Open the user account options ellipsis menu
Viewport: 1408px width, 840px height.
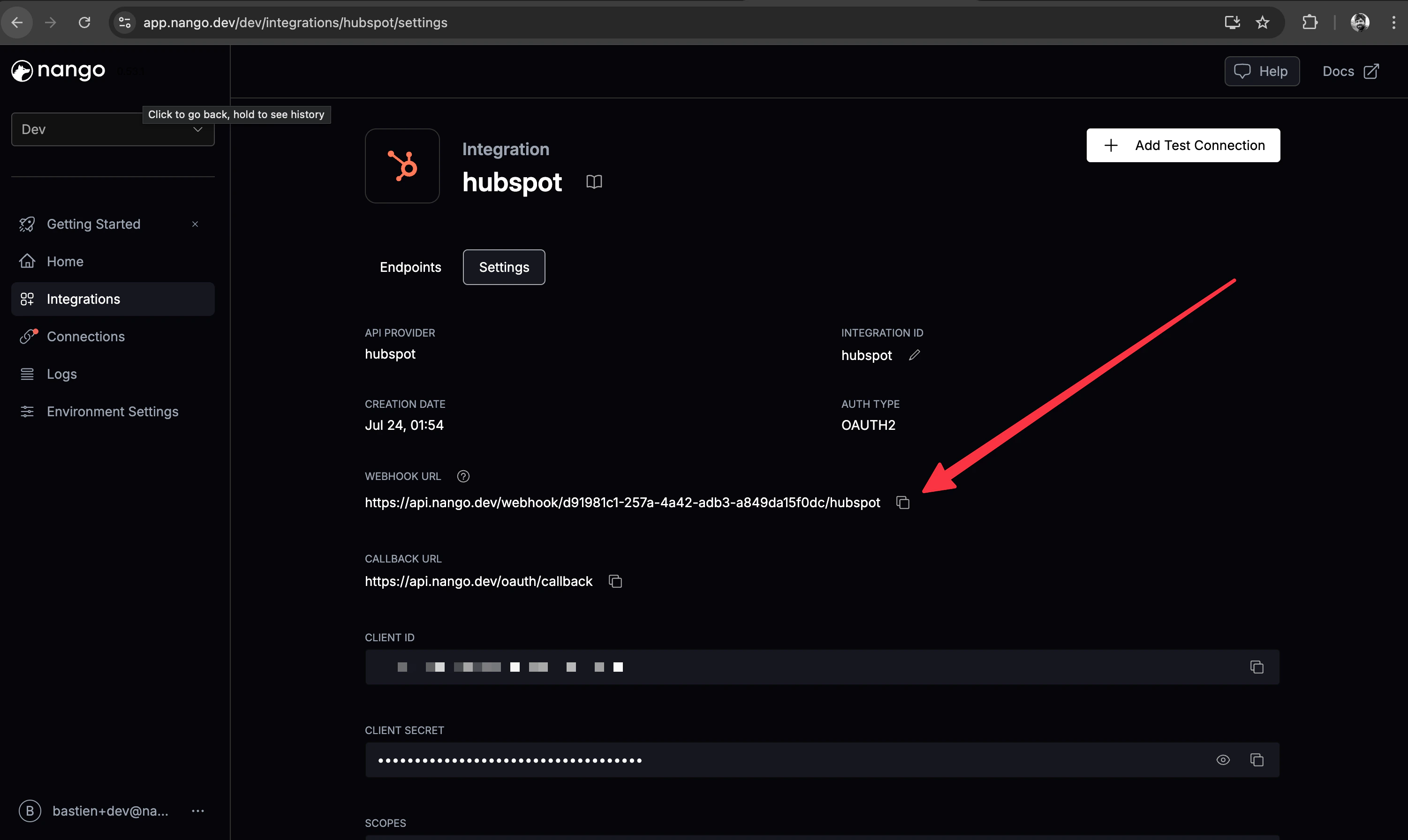click(x=197, y=811)
